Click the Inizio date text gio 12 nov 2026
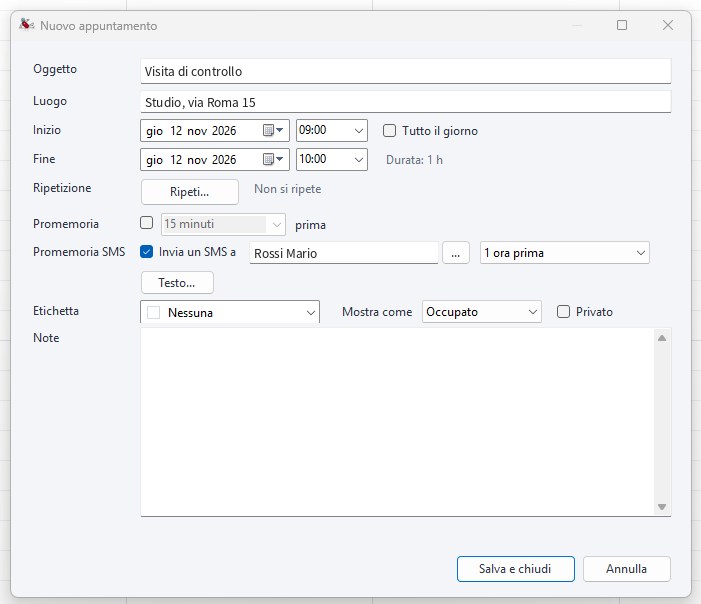Image resolution: width=701 pixels, height=604 pixels. [x=191, y=131]
